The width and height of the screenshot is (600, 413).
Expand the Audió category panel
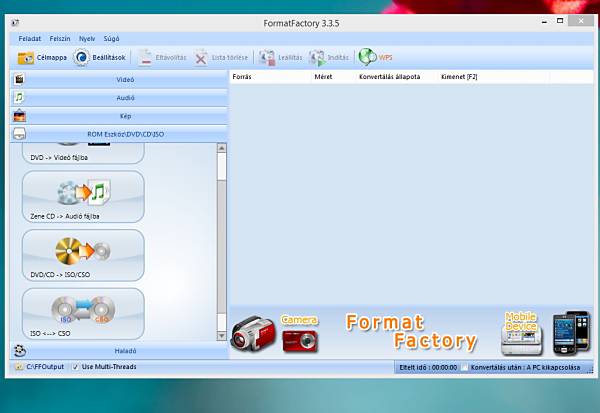119,98
